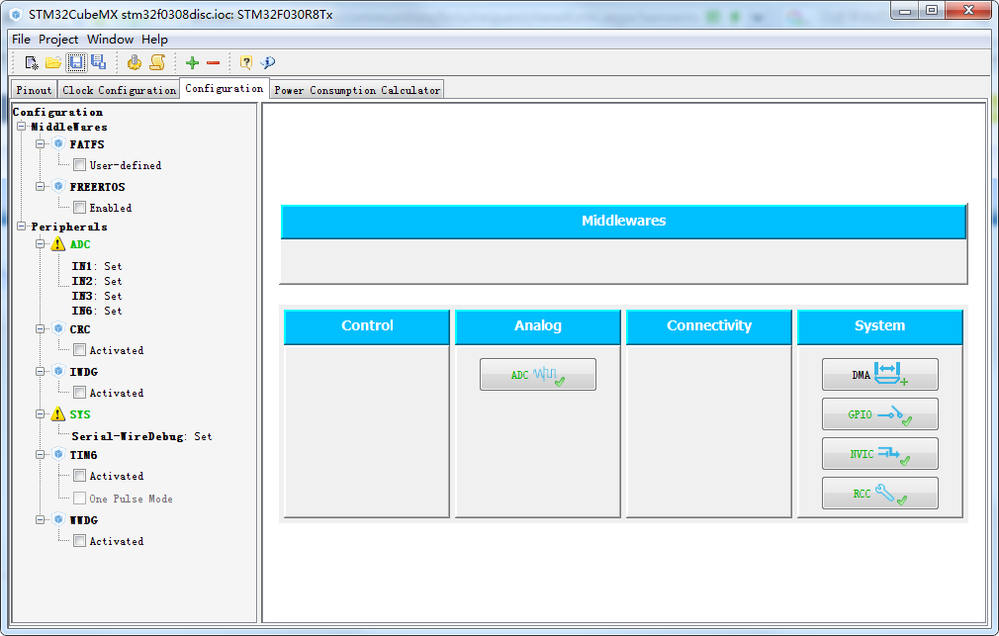Open the Help menu
The height and width of the screenshot is (636, 999).
(155, 40)
